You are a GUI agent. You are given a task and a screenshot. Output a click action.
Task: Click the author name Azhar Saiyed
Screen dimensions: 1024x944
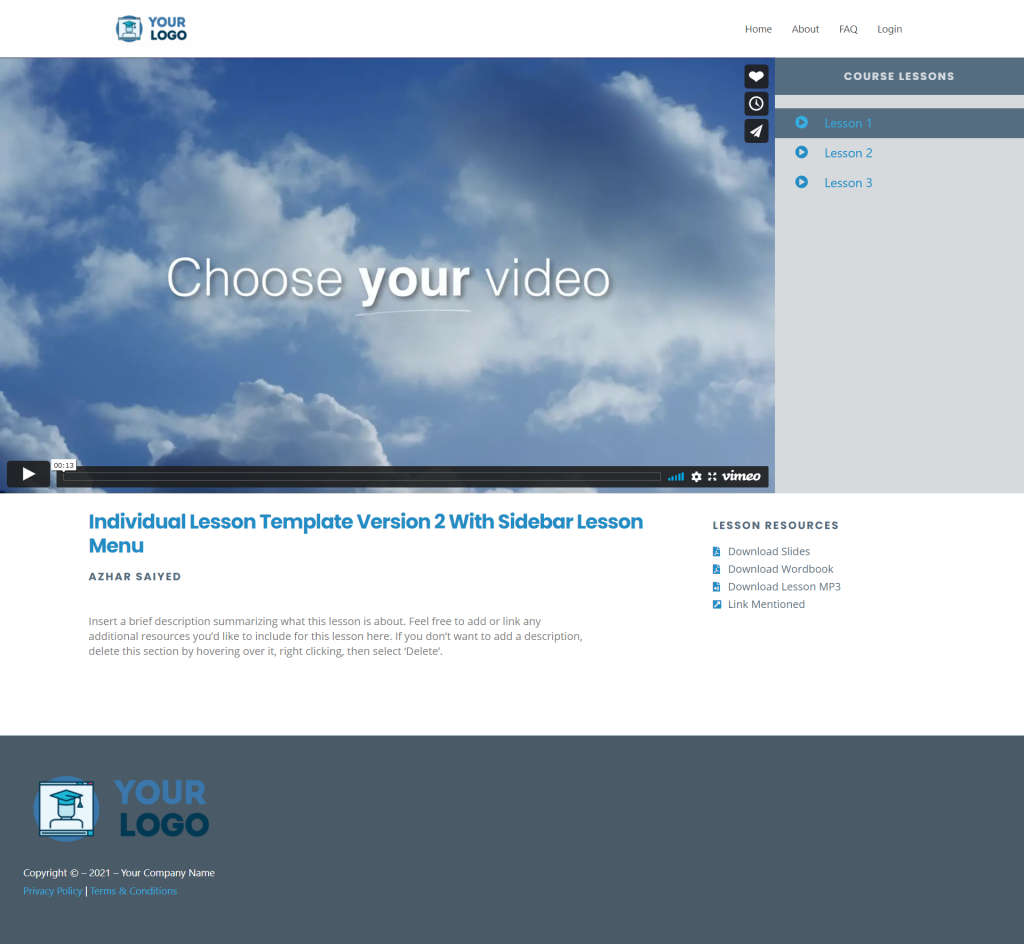(x=135, y=576)
